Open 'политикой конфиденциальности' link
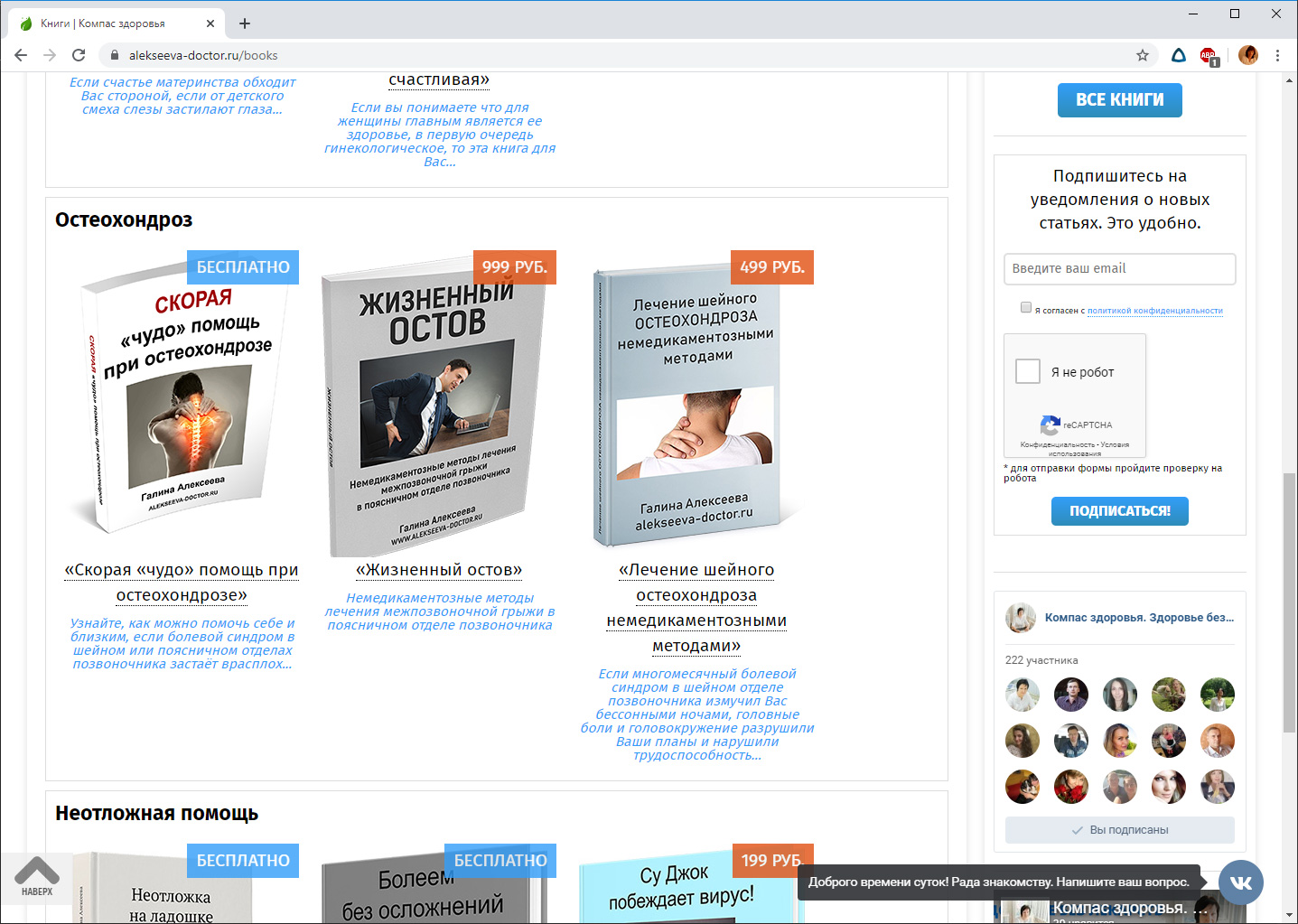 (1155, 311)
